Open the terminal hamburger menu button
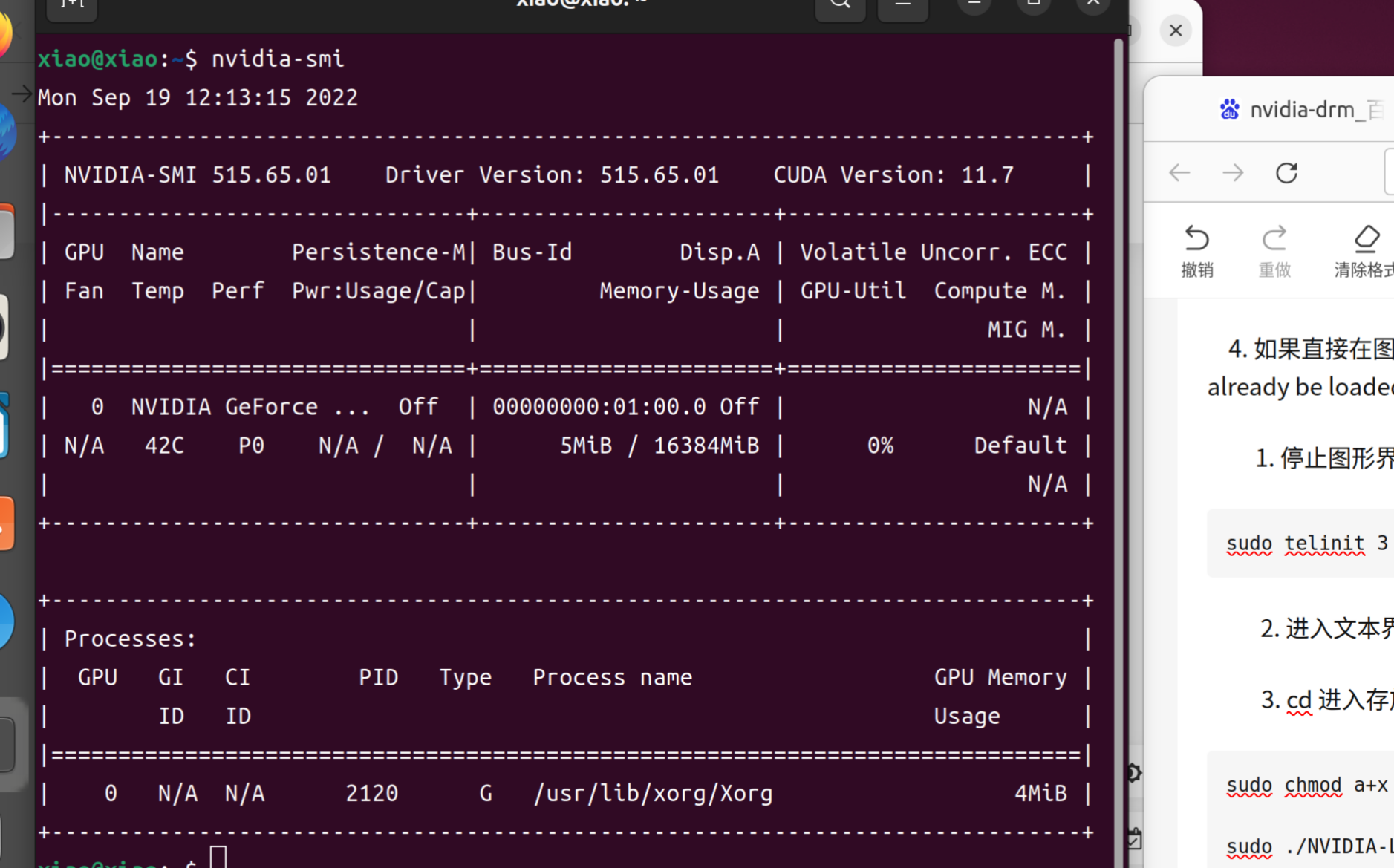 click(x=902, y=6)
